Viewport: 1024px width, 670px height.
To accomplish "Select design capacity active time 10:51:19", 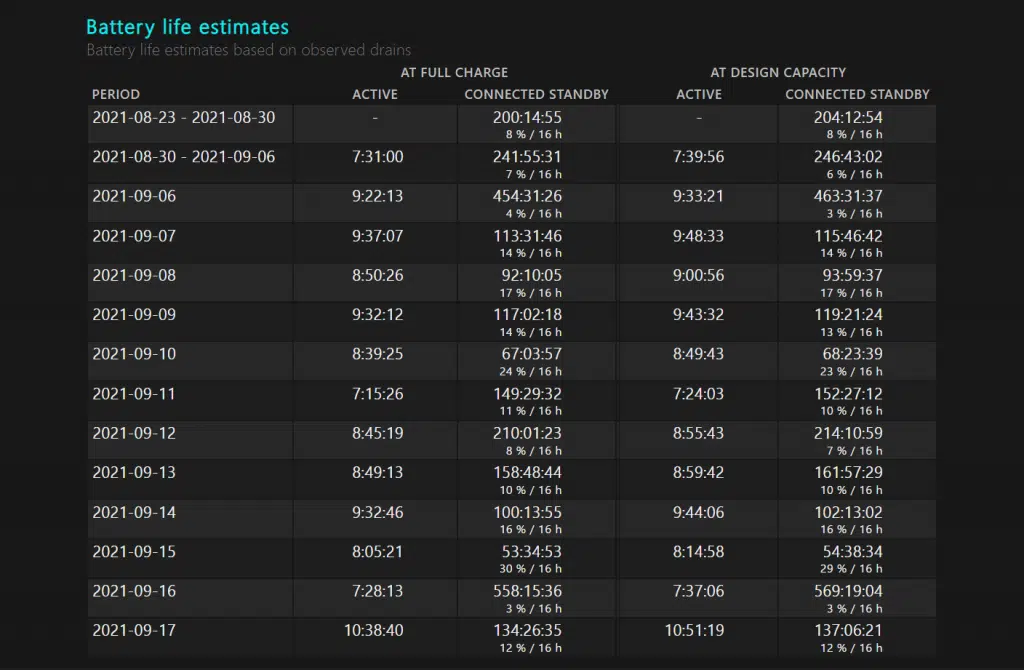I will click(x=694, y=630).
